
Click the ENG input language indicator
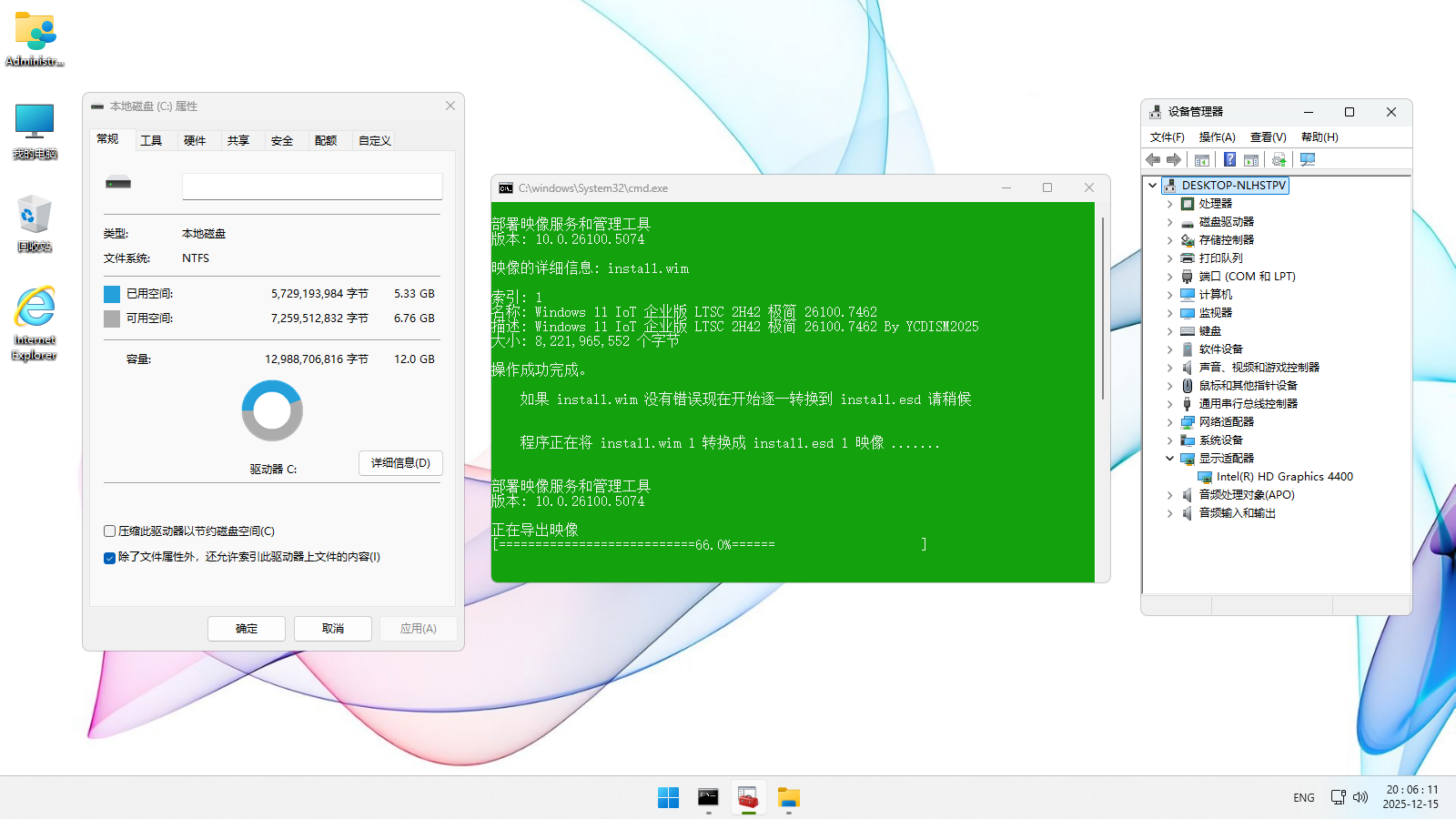coord(1304,798)
